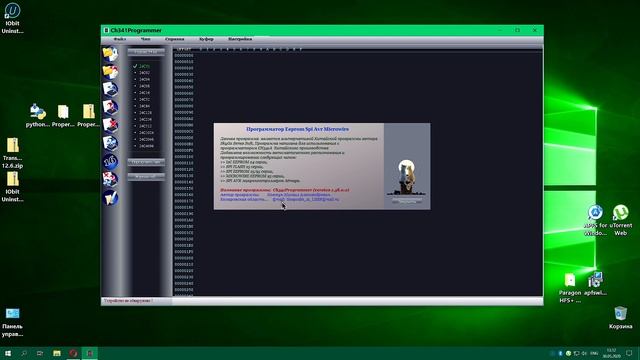Open the Paragon HFS+ desktop icon

point(570,288)
